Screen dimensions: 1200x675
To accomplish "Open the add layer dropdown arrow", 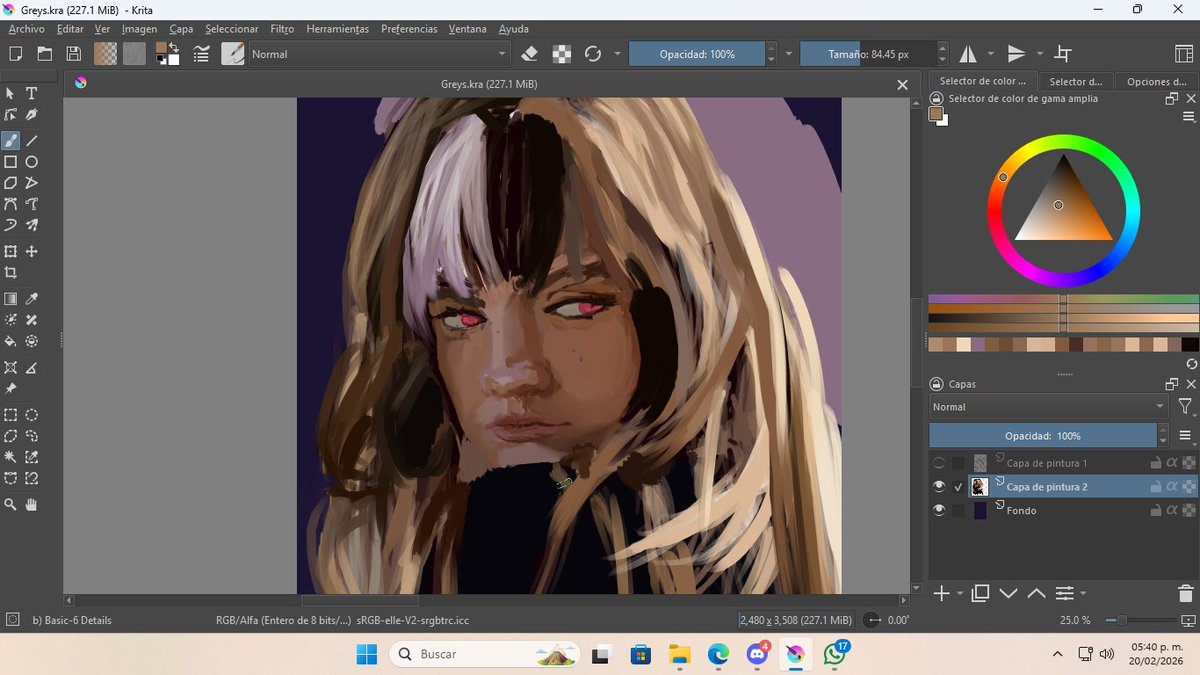I will (960, 593).
